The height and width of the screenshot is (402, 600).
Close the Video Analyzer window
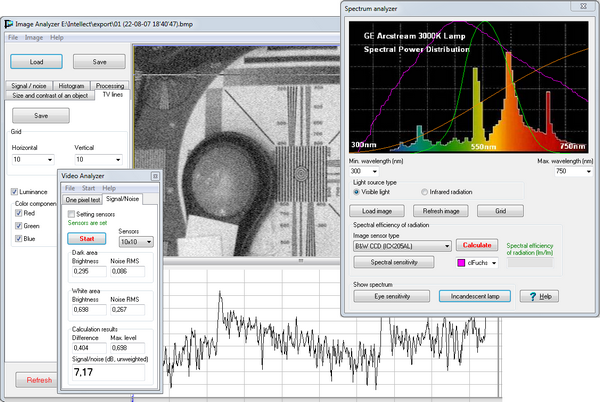coord(155,176)
